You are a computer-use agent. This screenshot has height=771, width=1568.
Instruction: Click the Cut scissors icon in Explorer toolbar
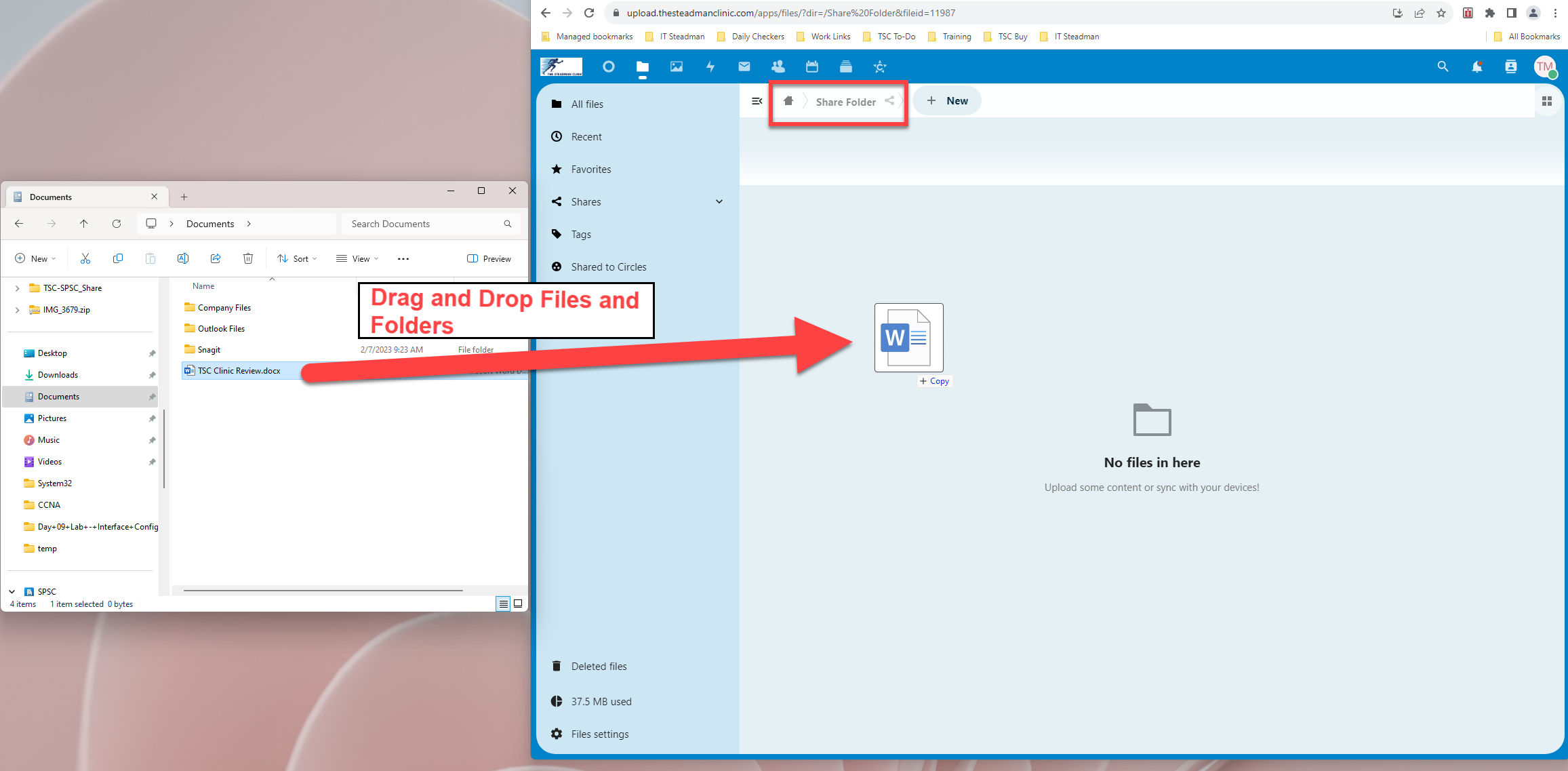click(85, 258)
